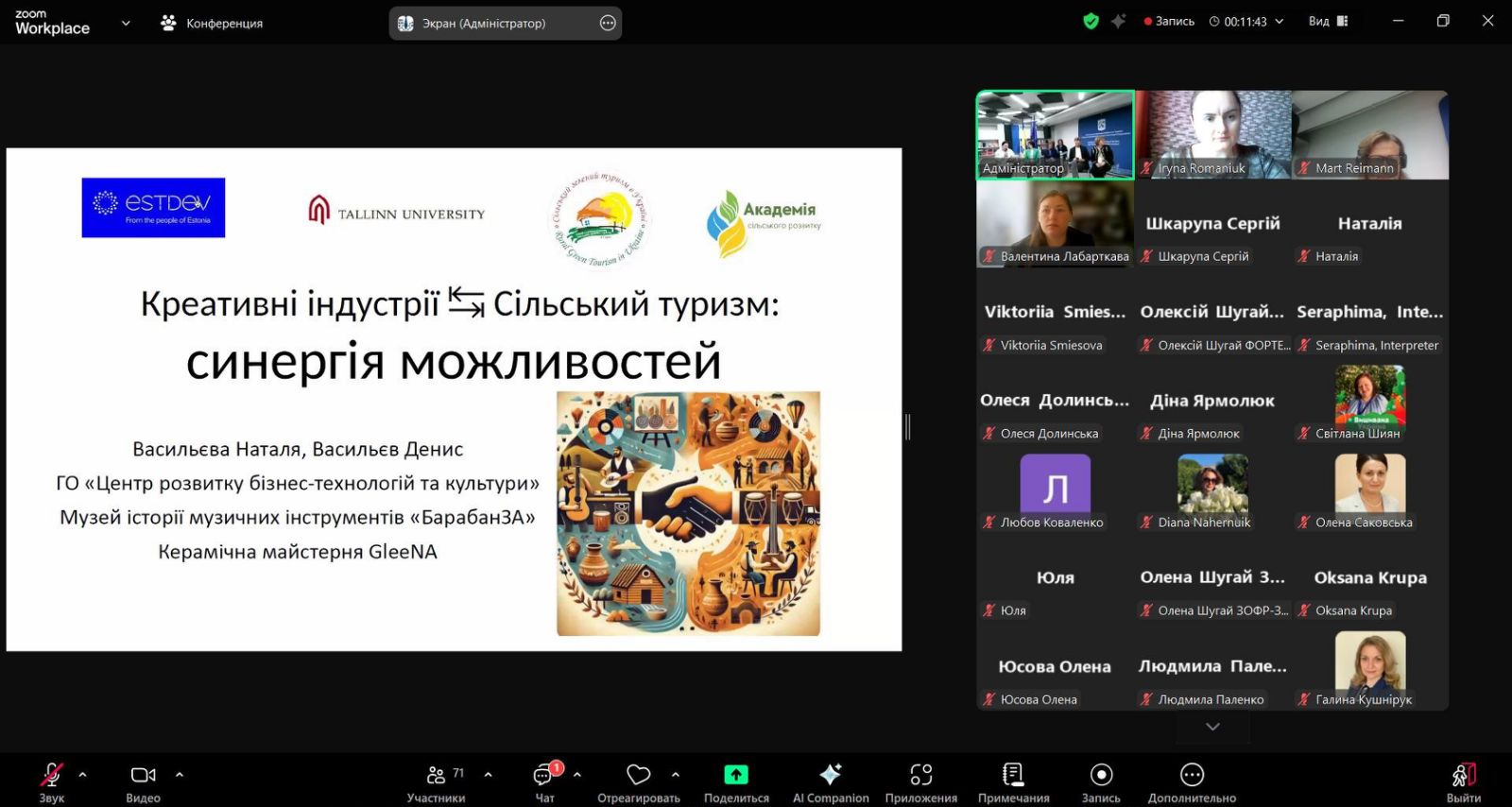The width and height of the screenshot is (1512, 807).
Task: Open the Chat panel icon
Action: coord(544,775)
